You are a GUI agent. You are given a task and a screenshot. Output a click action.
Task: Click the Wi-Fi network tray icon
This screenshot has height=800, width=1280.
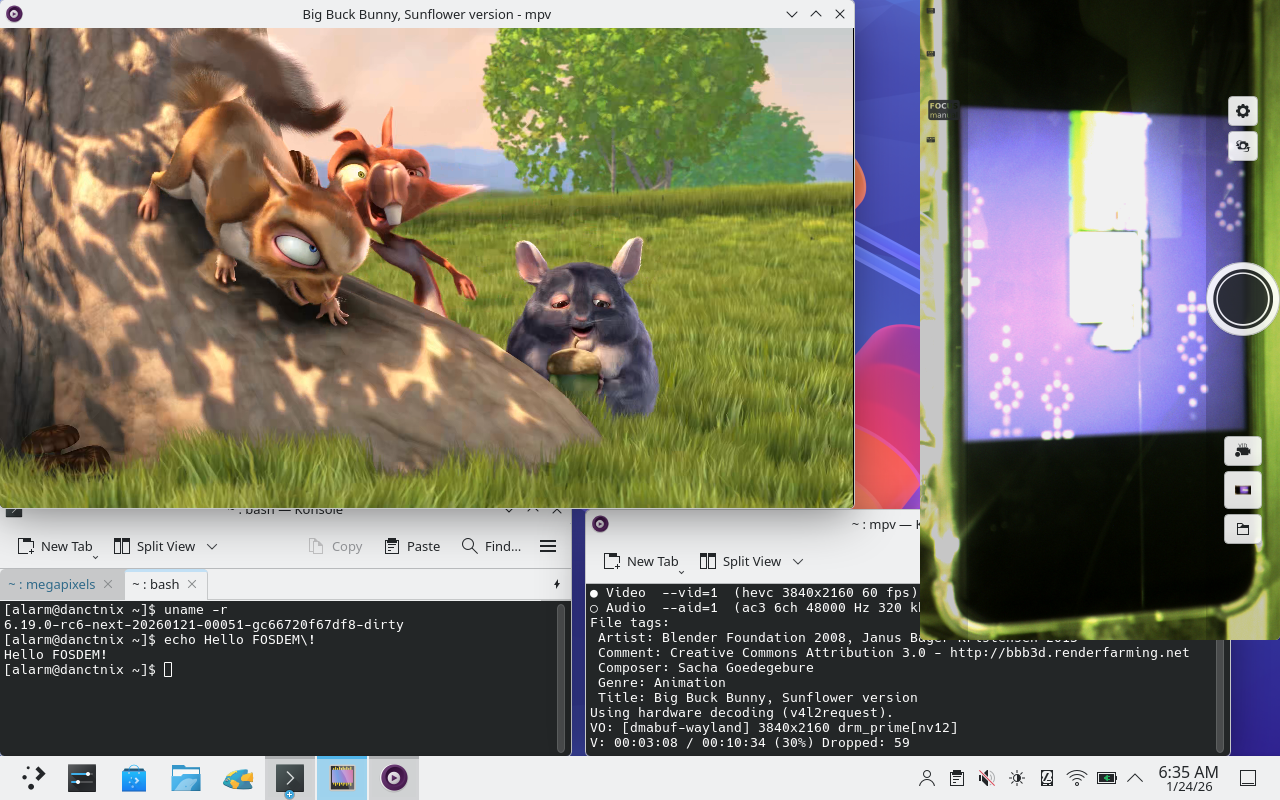(1077, 778)
